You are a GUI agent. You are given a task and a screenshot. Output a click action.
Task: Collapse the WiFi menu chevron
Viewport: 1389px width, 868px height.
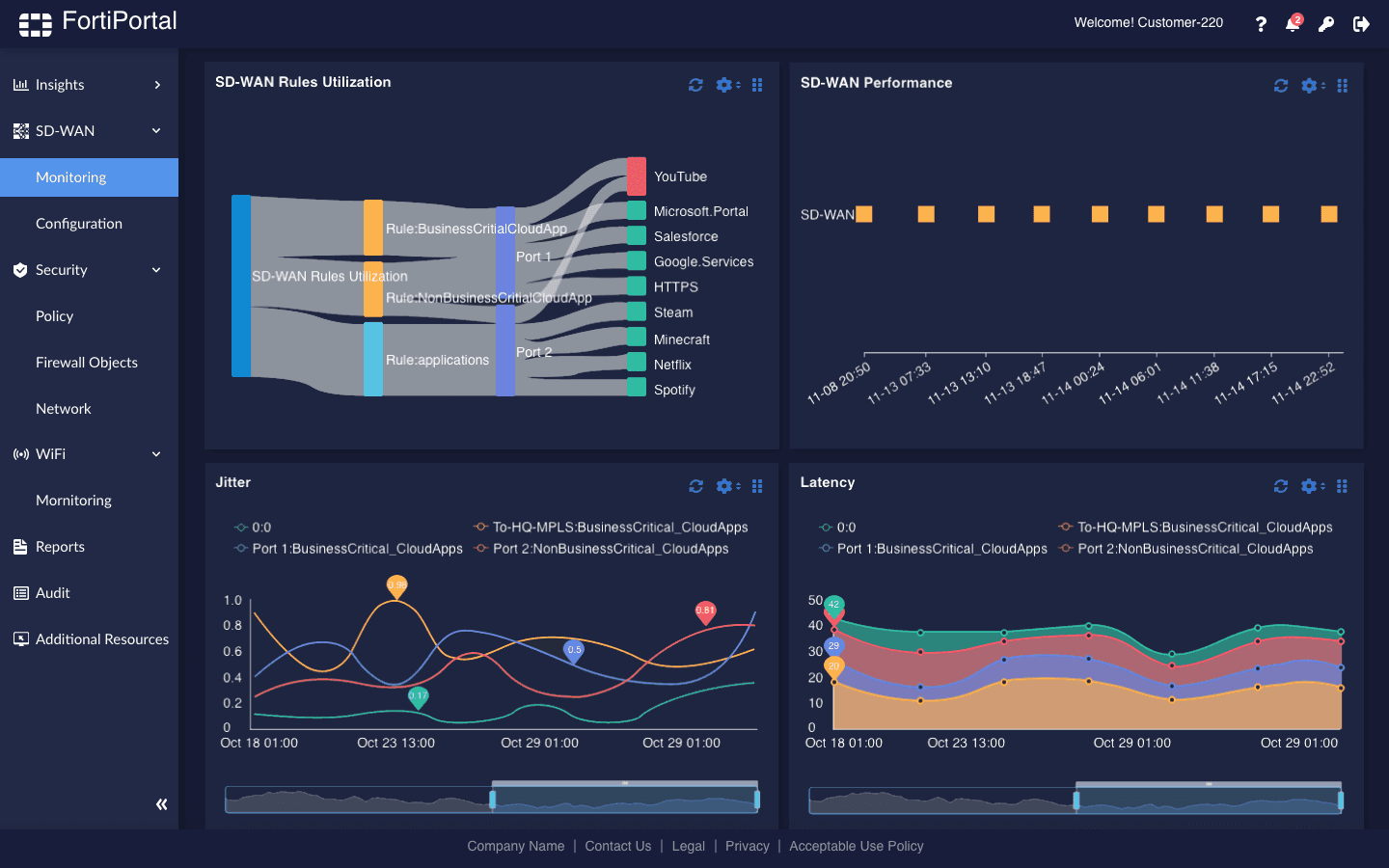(156, 454)
